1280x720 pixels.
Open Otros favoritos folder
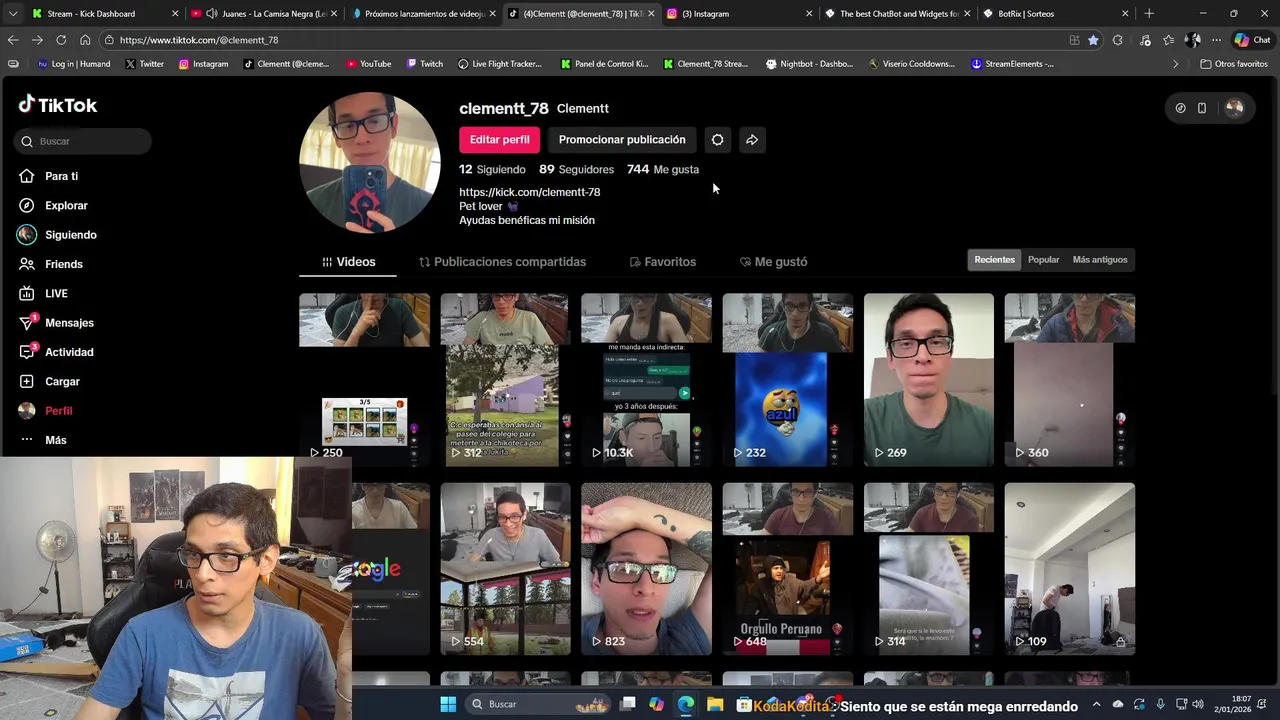point(1234,64)
